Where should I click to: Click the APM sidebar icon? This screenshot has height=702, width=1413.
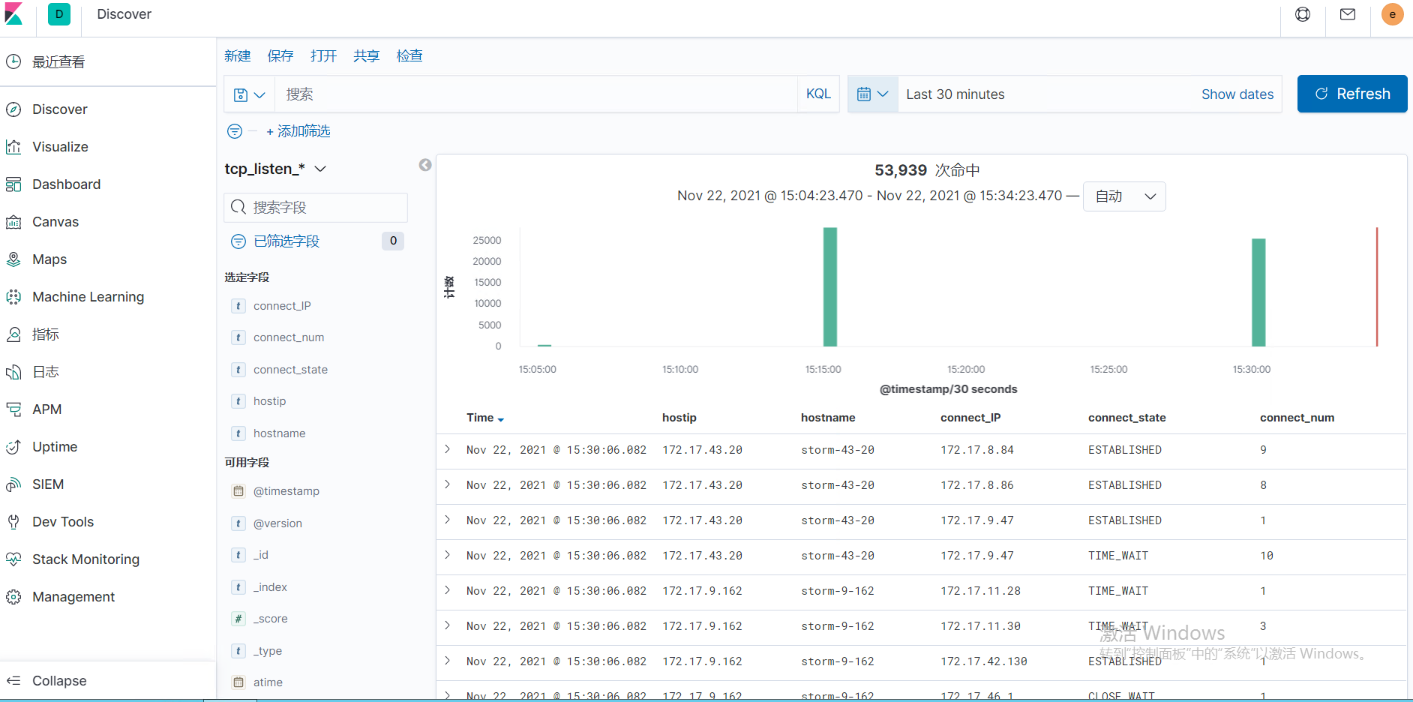[x=14, y=409]
